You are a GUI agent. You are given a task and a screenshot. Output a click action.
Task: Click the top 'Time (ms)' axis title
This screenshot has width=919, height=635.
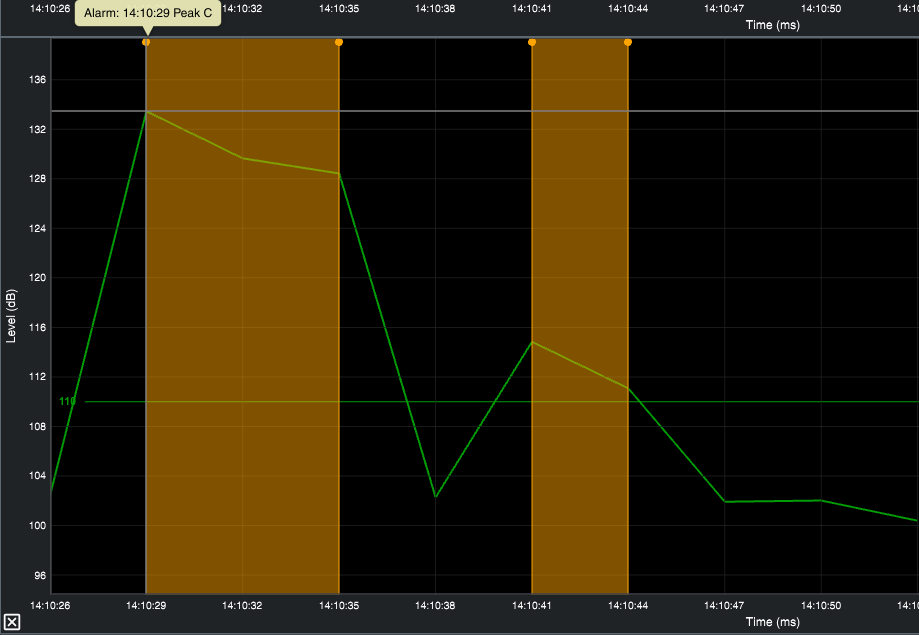pyautogui.click(x=772, y=25)
